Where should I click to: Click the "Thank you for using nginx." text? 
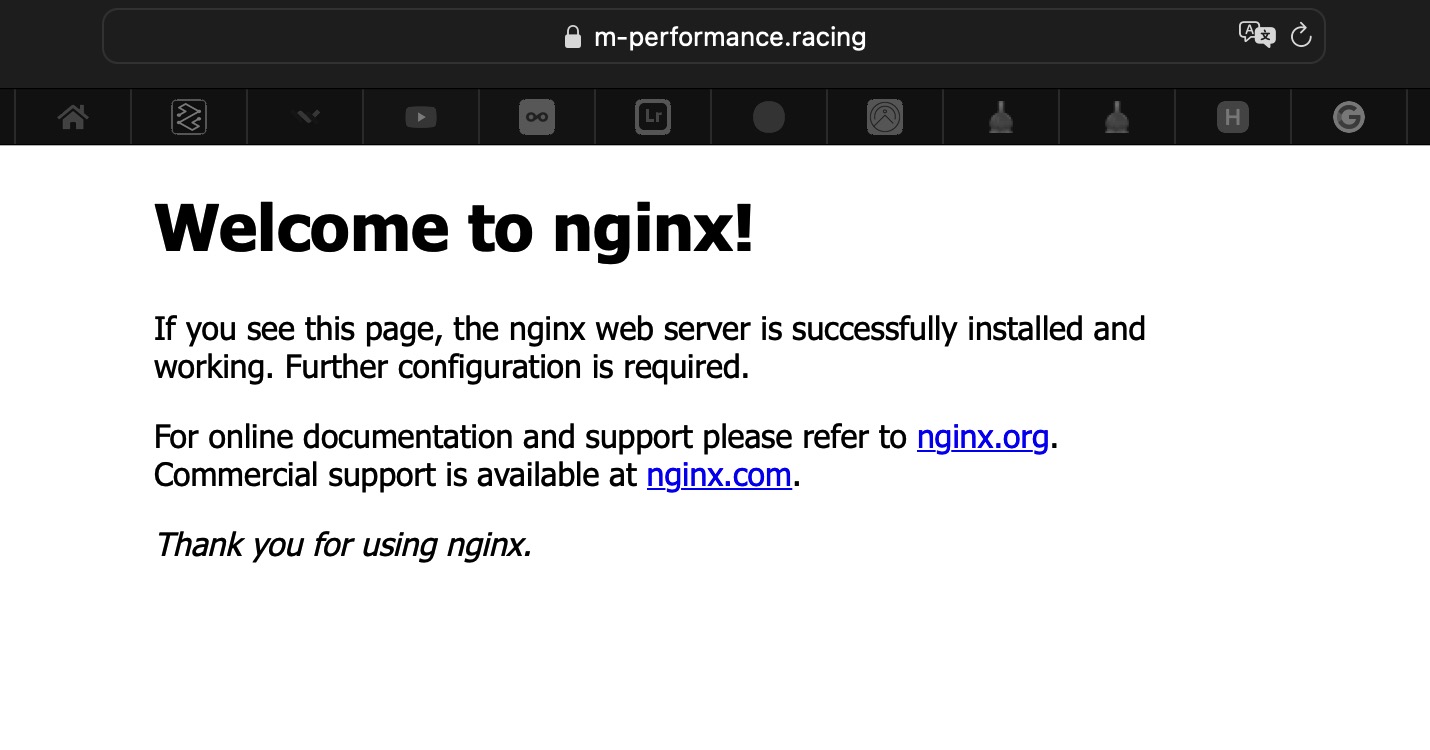coord(342,545)
